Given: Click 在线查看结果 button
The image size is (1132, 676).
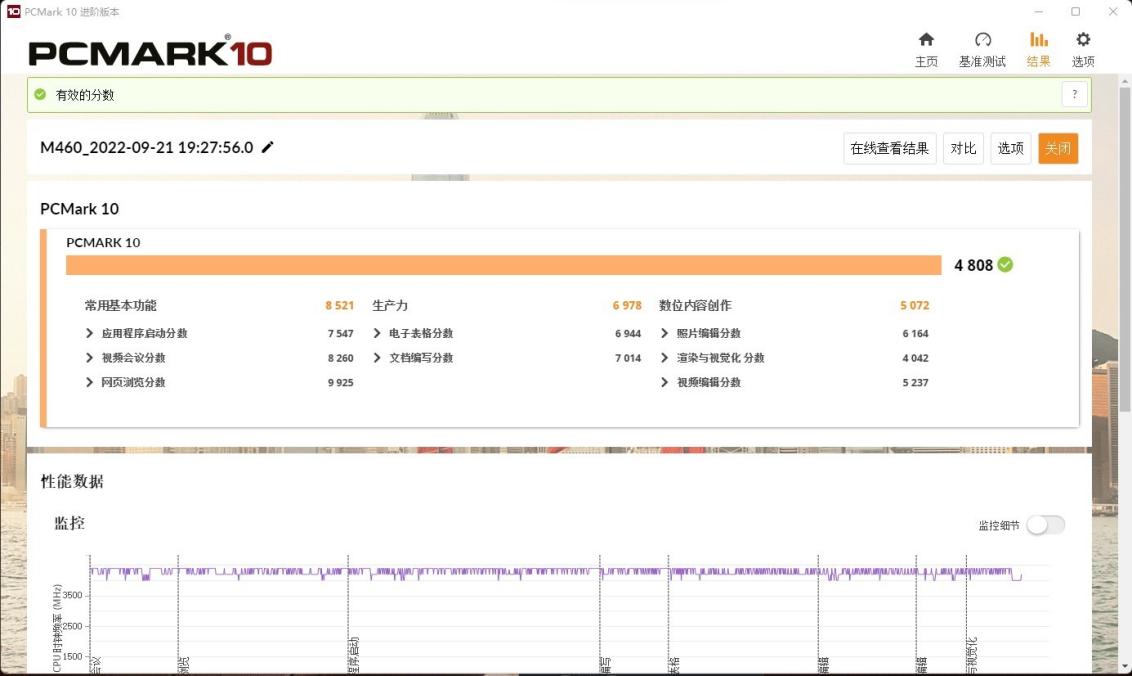Looking at the screenshot, I should pyautogui.click(x=889, y=149).
